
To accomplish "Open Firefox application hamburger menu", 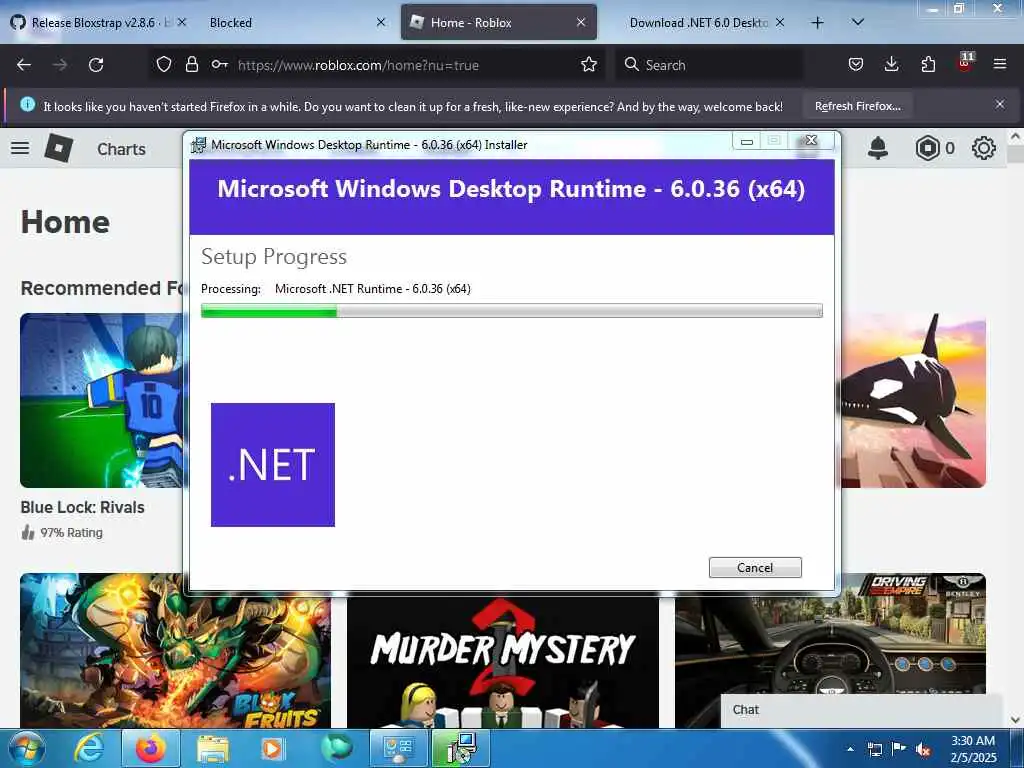I will [1000, 65].
